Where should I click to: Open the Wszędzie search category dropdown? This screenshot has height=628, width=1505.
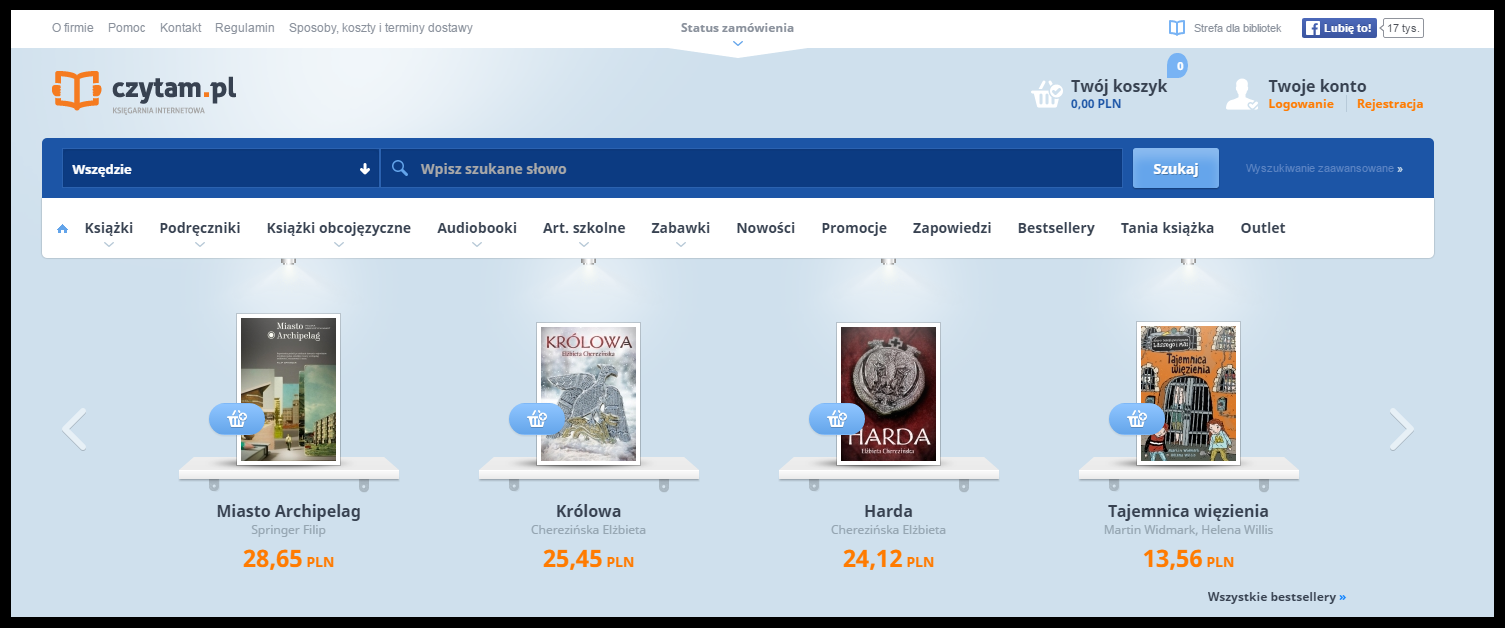220,169
